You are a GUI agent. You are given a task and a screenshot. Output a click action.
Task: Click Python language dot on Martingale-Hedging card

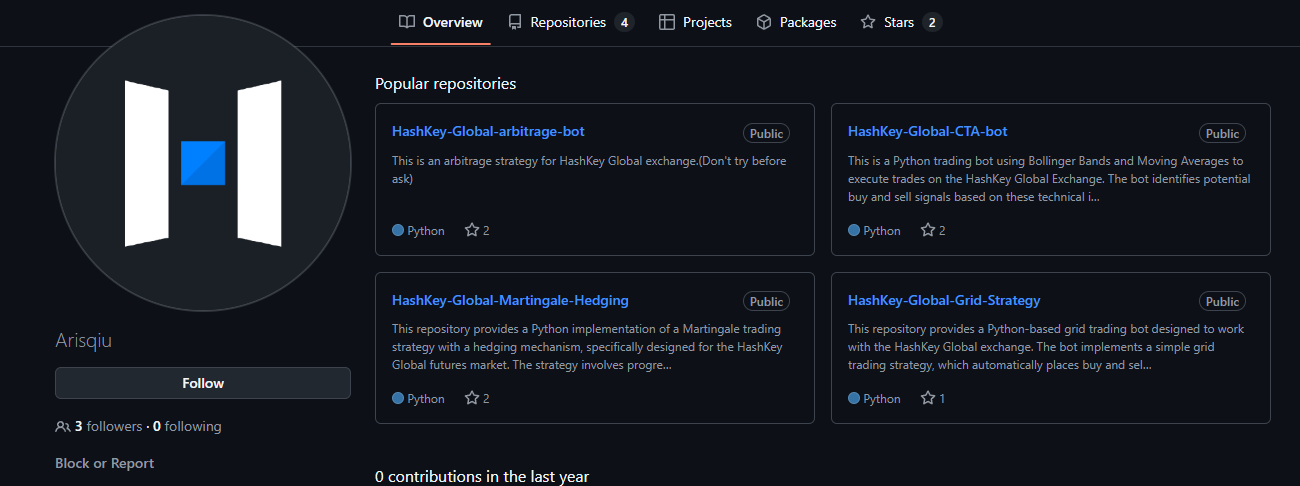[398, 398]
